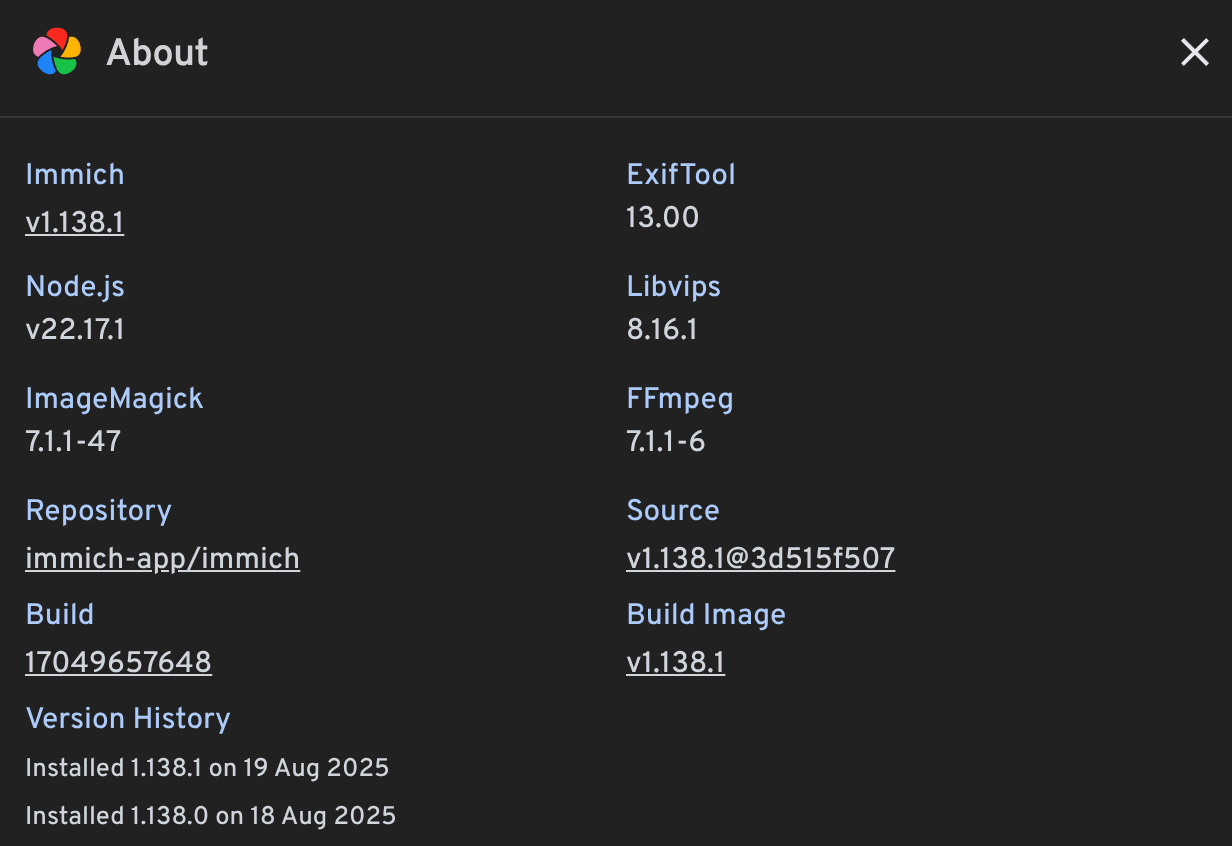Click the FFmpeg version 7.1.1-6 value
This screenshot has height=846, width=1232.
665,441
